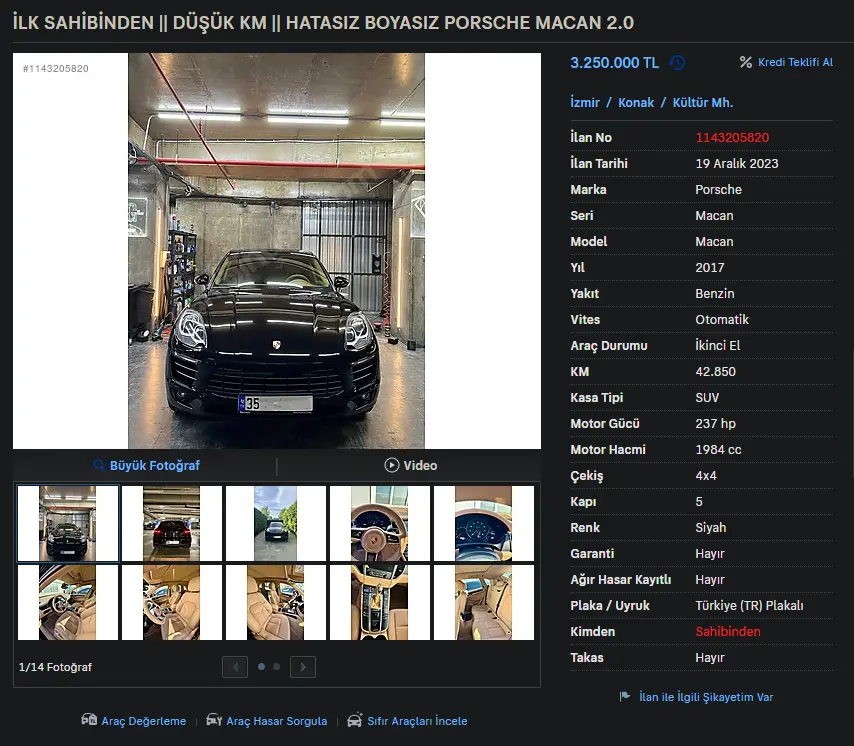Image resolution: width=854 pixels, height=746 pixels.
Task: Click the 3.250.000 TL price
Action: tap(614, 63)
